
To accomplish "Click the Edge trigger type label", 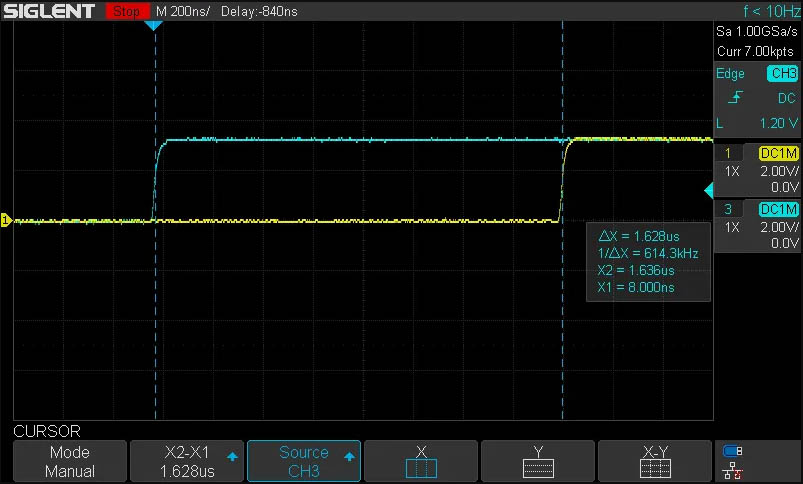I will (x=730, y=74).
